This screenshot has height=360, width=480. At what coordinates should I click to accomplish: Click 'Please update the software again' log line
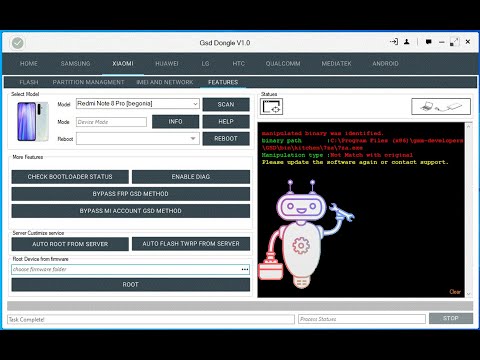tap(355, 162)
